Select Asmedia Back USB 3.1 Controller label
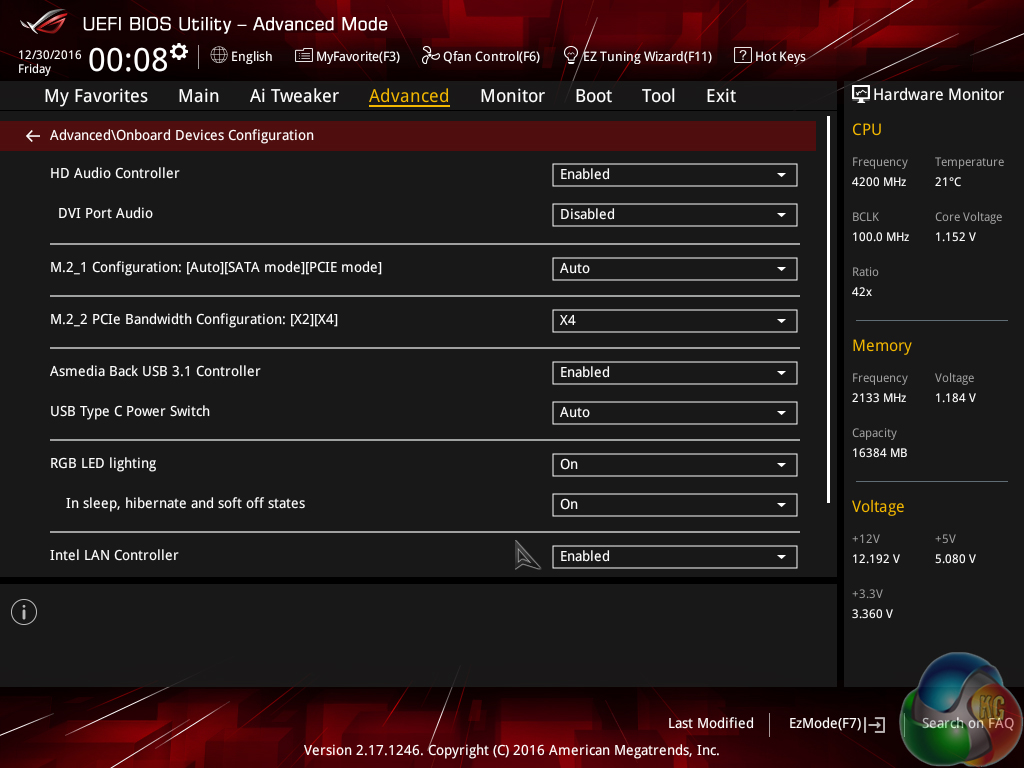This screenshot has height=768, width=1024. 155,371
